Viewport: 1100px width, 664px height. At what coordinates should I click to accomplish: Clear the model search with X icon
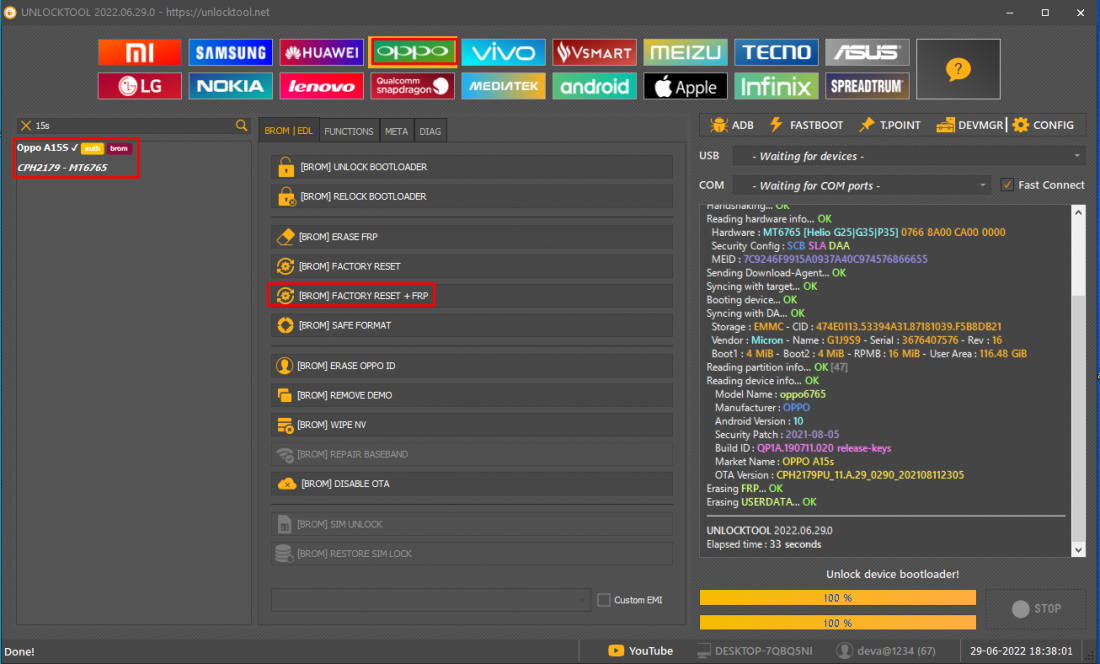pos(26,126)
